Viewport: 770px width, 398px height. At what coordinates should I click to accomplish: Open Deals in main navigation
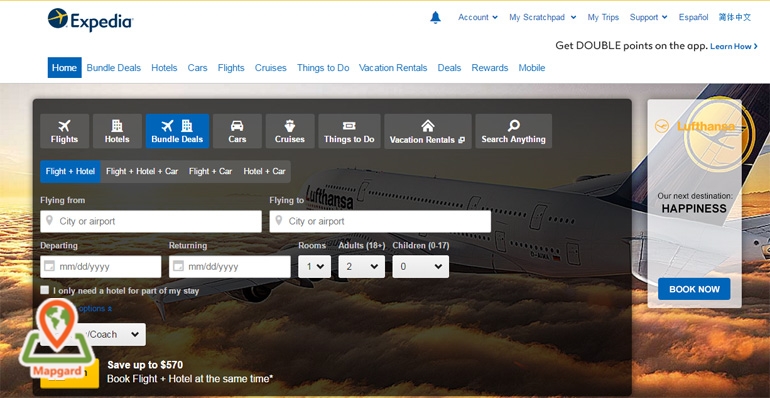click(449, 68)
